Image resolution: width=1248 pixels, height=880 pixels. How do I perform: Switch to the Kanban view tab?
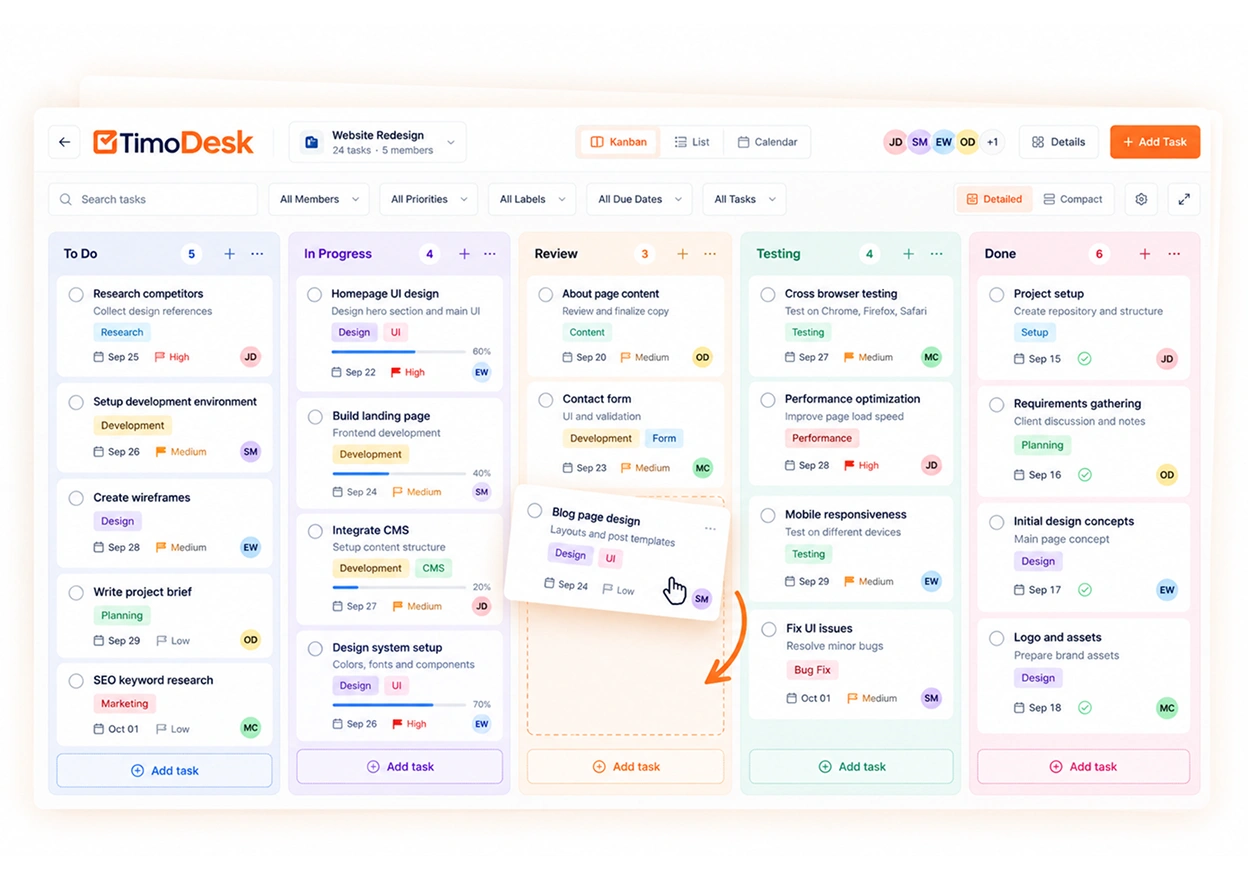tap(618, 142)
